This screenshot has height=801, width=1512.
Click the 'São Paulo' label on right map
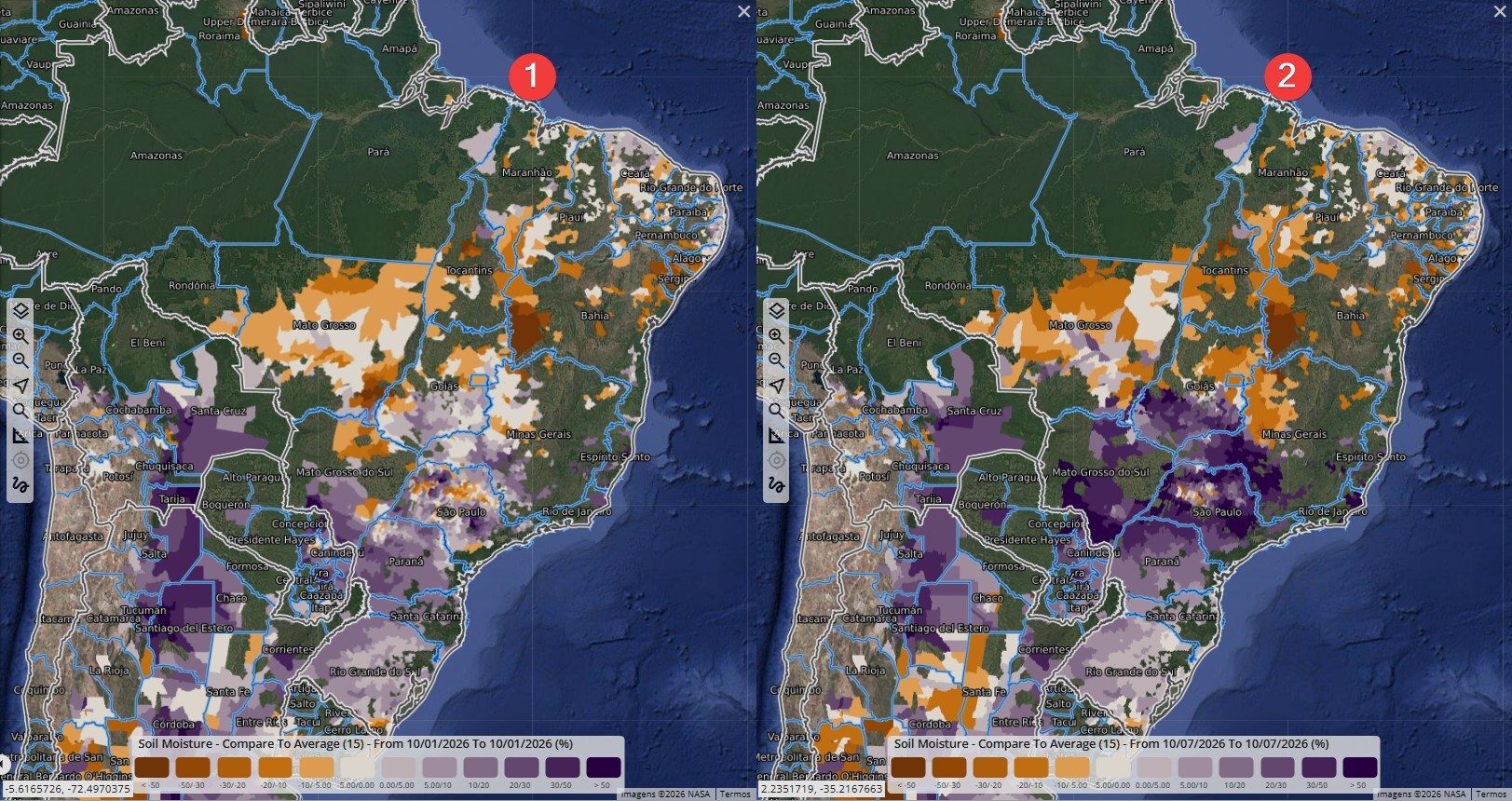(1218, 512)
